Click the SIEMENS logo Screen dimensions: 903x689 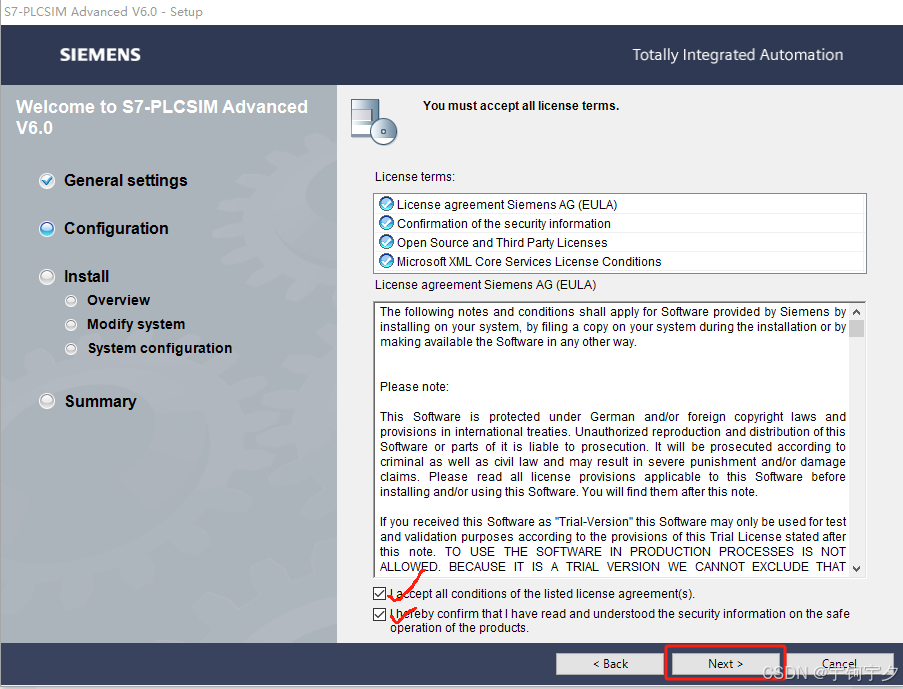(x=100, y=55)
